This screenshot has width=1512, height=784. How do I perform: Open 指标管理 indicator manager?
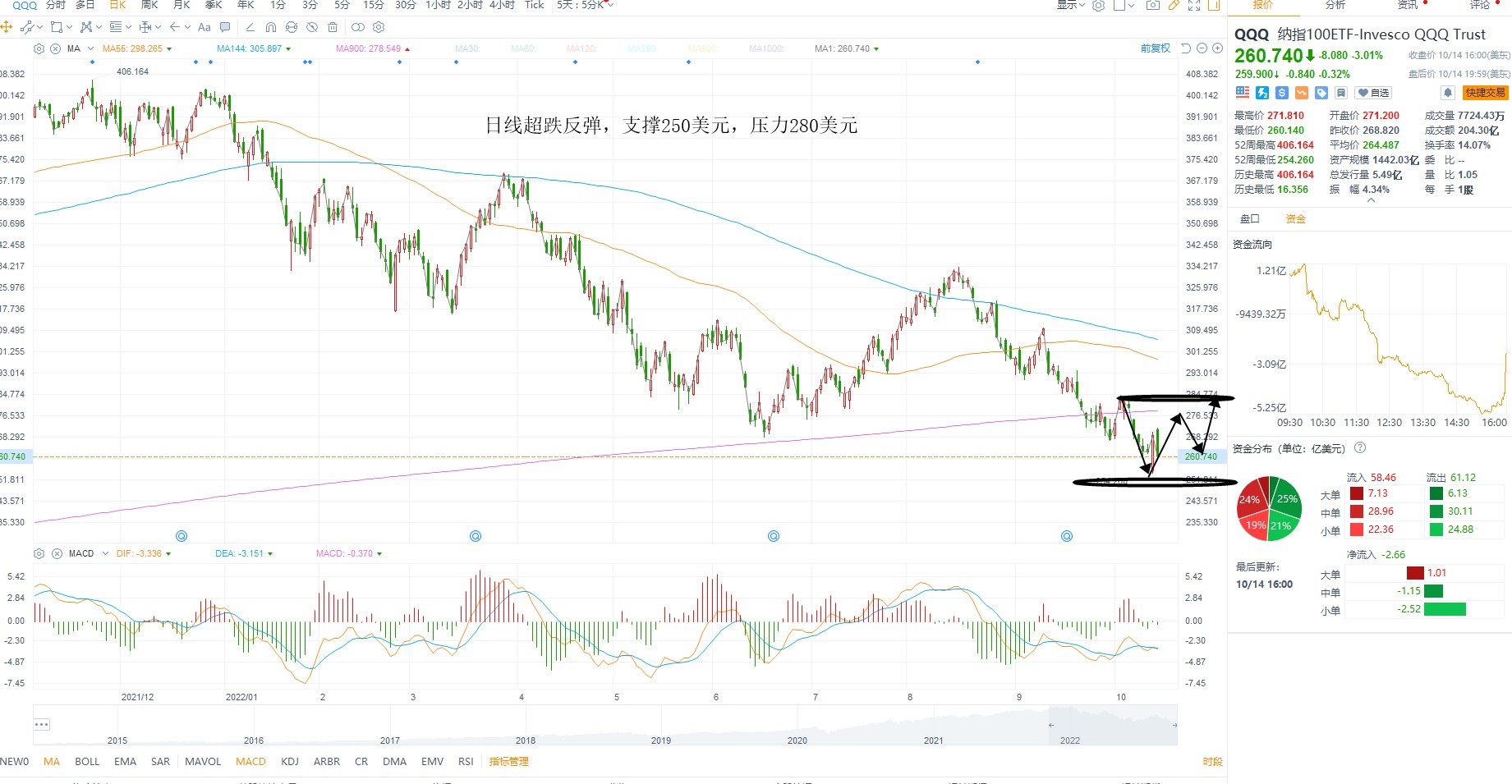[x=508, y=761]
